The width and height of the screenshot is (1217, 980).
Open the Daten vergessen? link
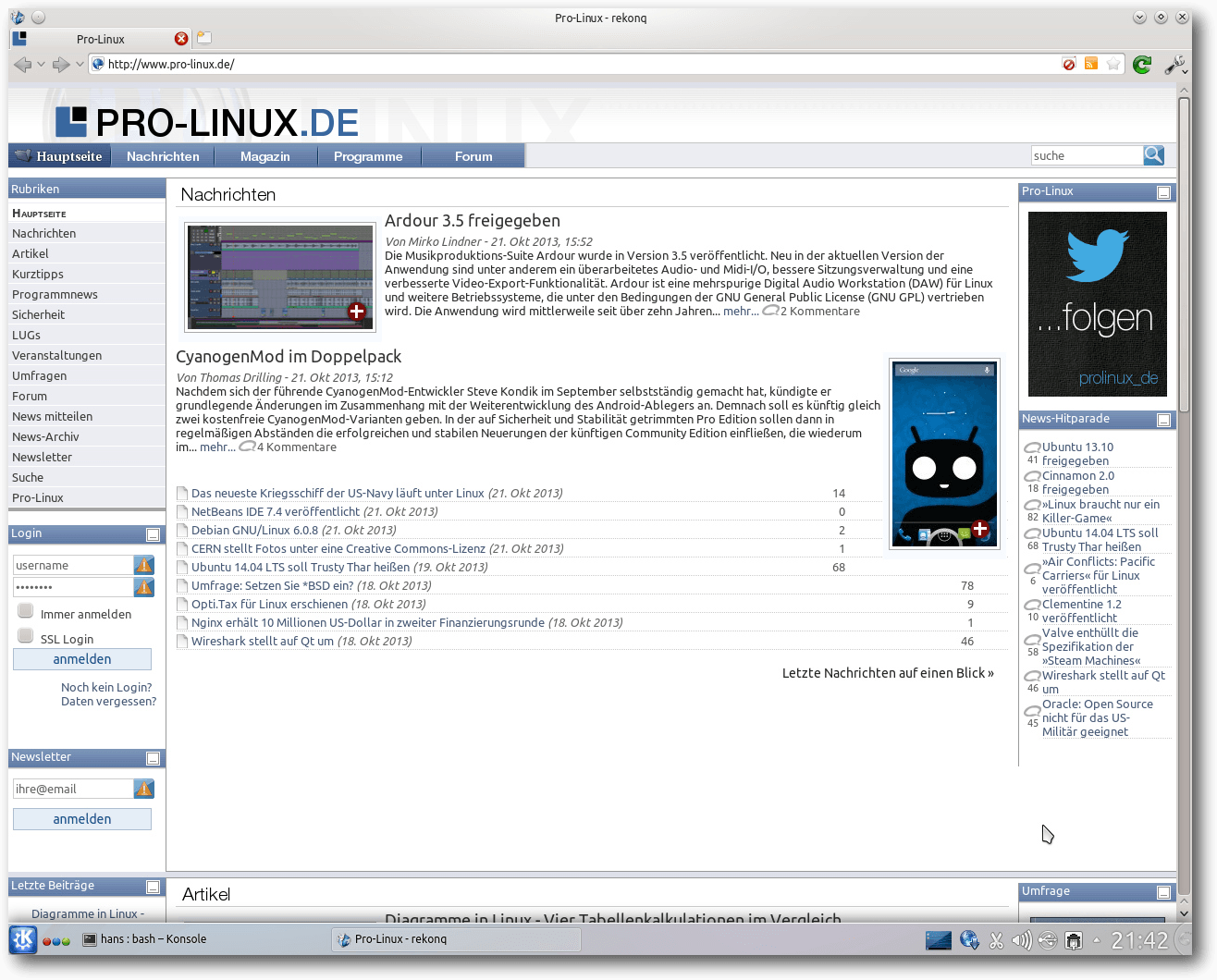click(x=108, y=701)
